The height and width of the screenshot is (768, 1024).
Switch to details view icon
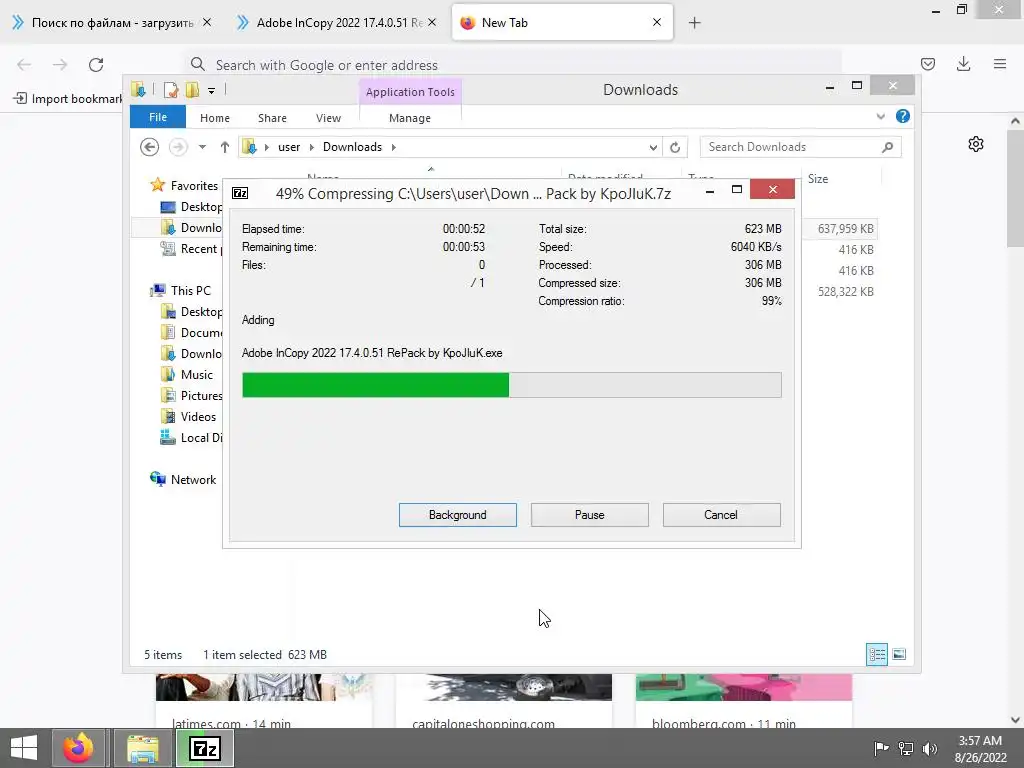click(x=876, y=654)
